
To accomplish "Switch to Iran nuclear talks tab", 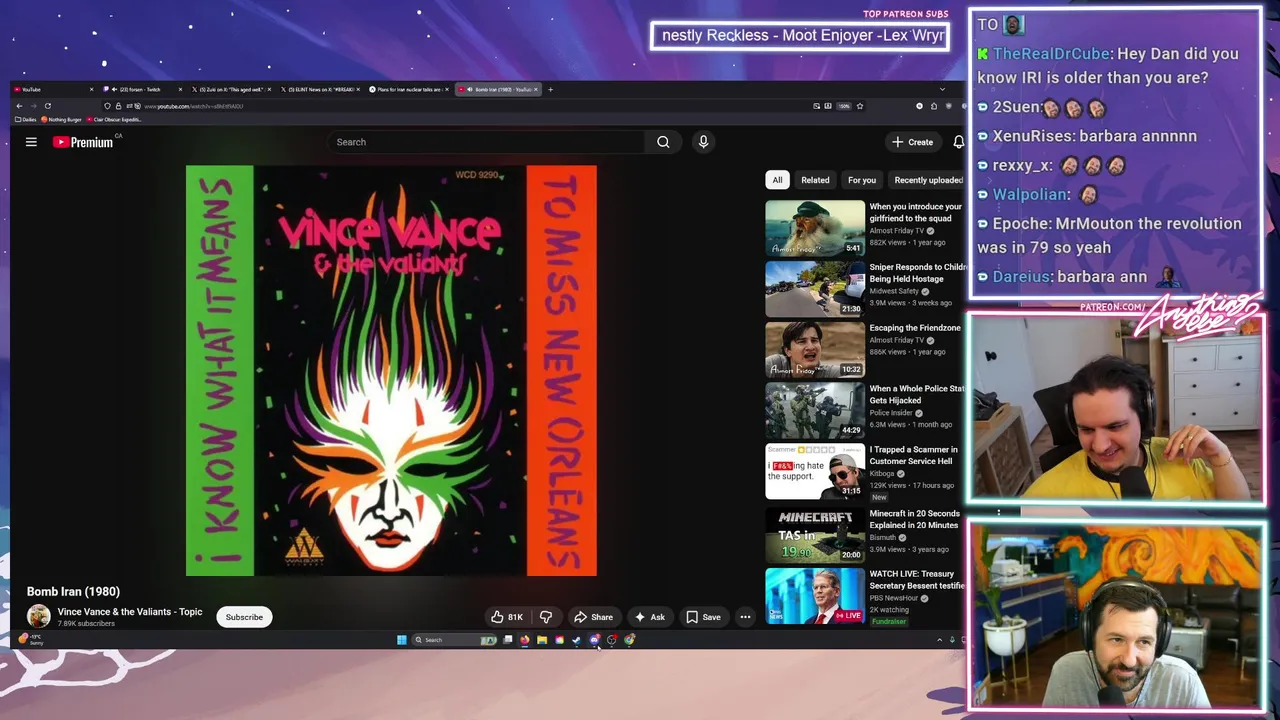I will click(x=409, y=89).
